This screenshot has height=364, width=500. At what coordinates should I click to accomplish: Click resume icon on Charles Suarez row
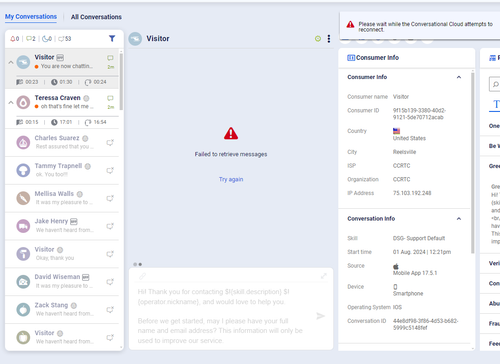110,143
